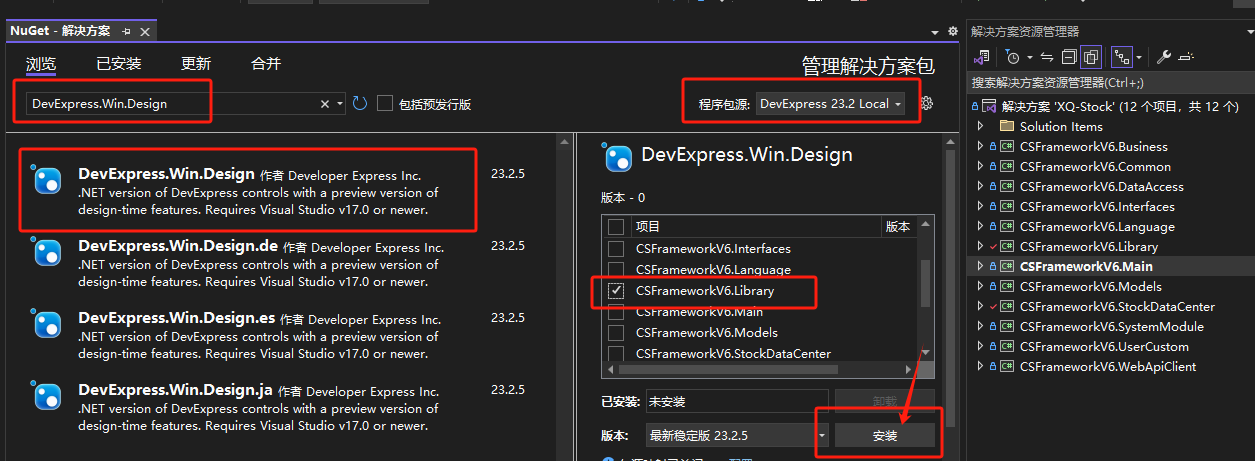This screenshot has width=1255, height=461.
Task: Toggle select-all projects checkbox in header
Action: coord(616,227)
